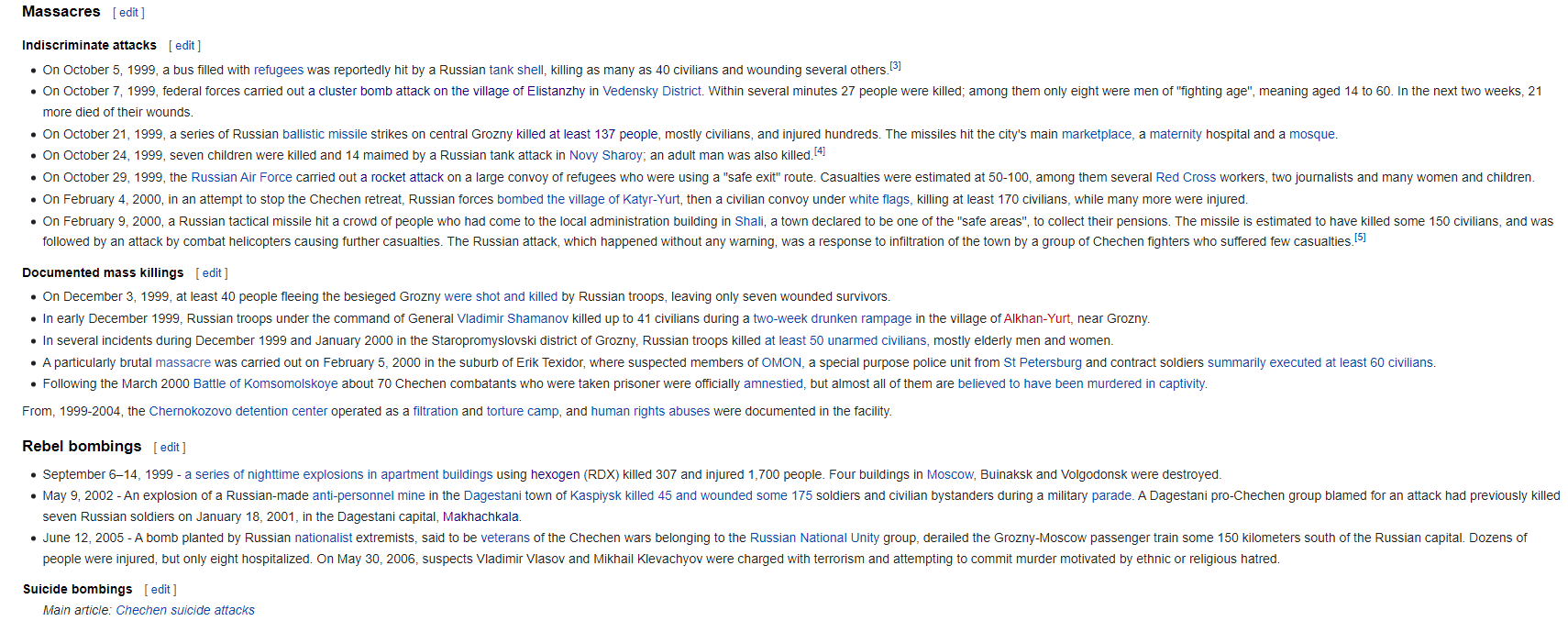Screen dimensions: 1568x621
Task: Click the Red Cross link
Action: 1185,178
